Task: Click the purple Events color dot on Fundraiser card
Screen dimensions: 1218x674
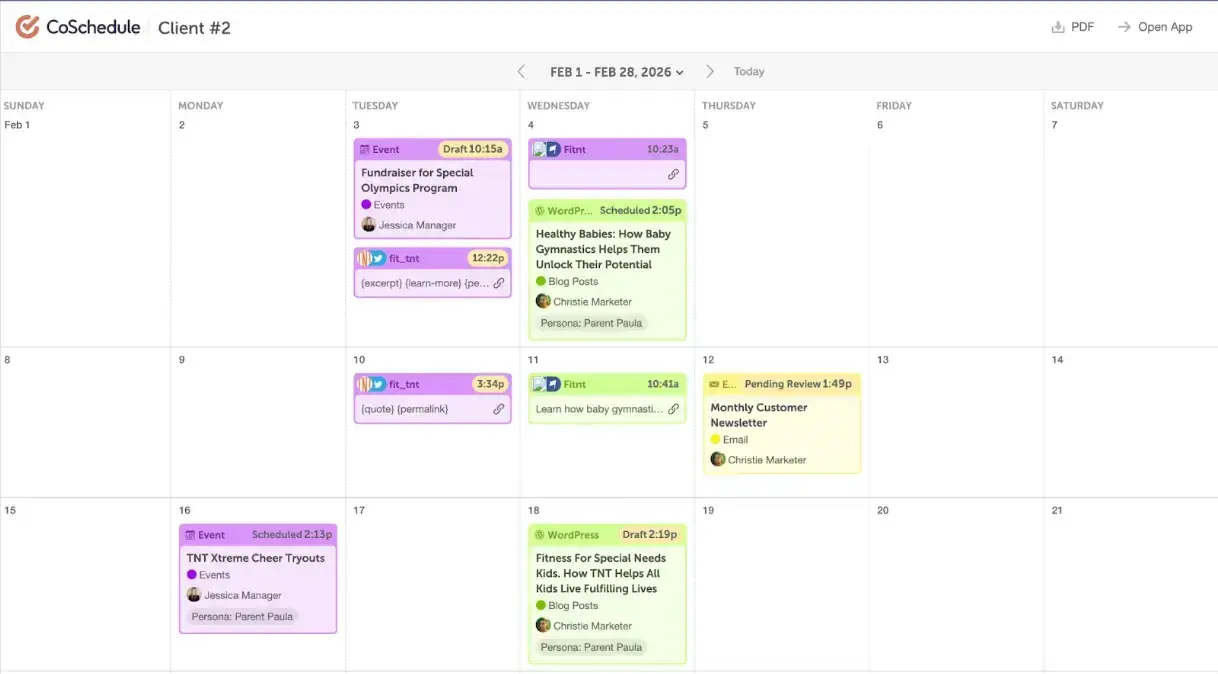Action: click(366, 205)
